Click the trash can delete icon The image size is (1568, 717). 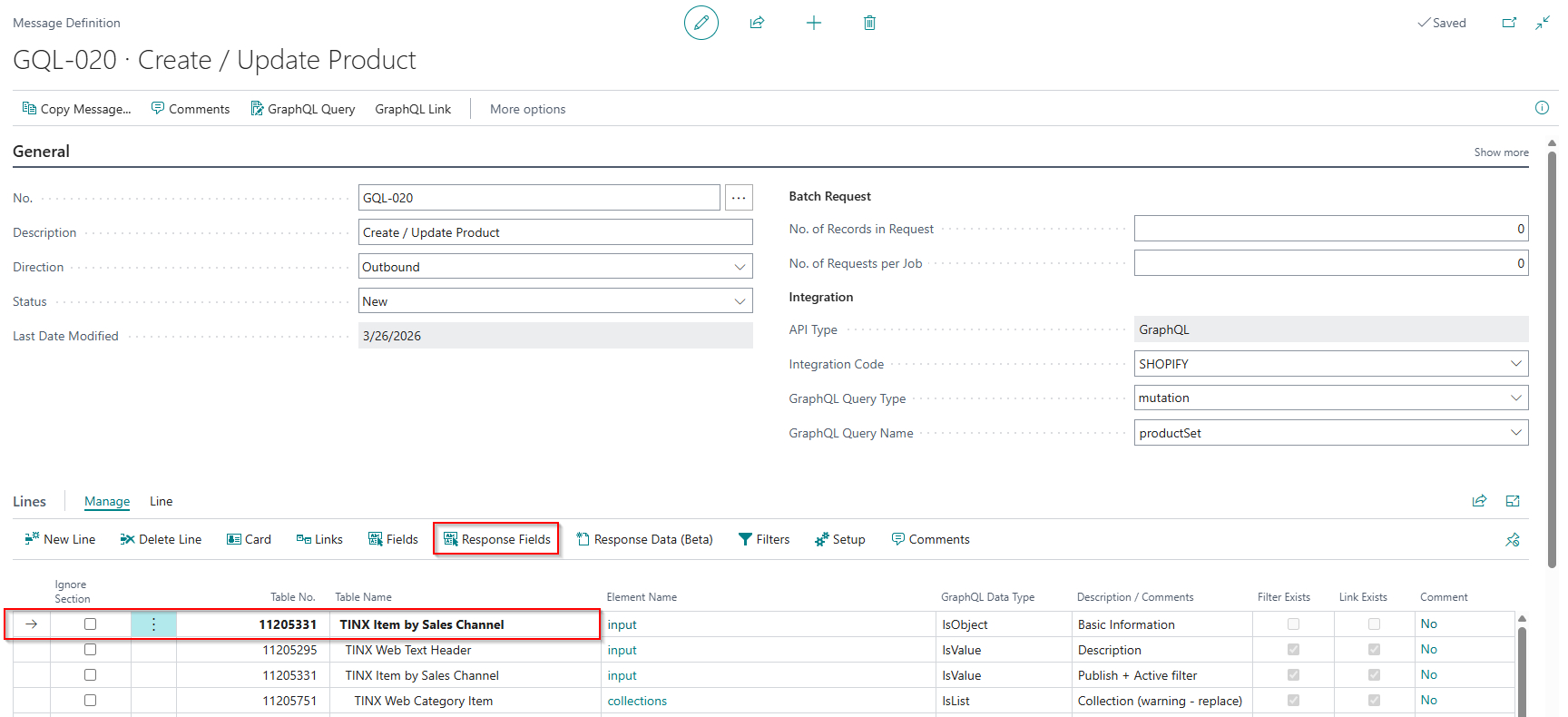[869, 23]
